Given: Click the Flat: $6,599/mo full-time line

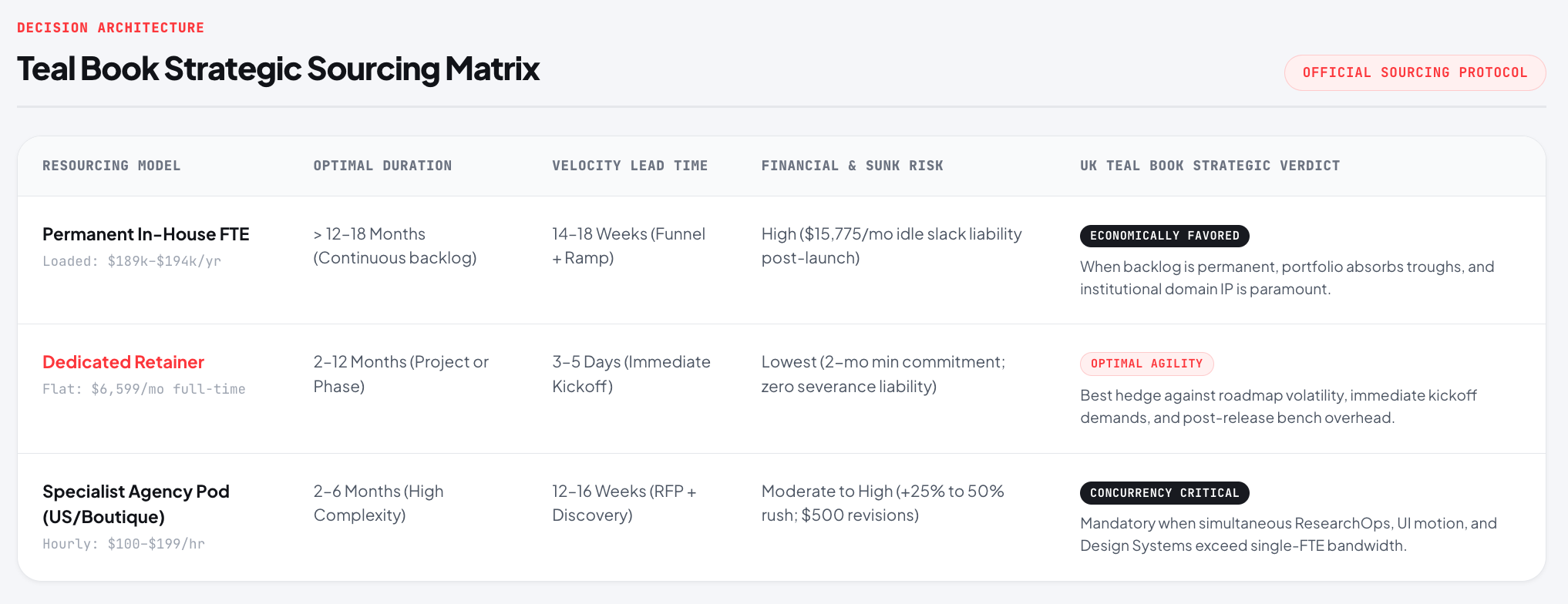Looking at the screenshot, I should pyautogui.click(x=144, y=389).
